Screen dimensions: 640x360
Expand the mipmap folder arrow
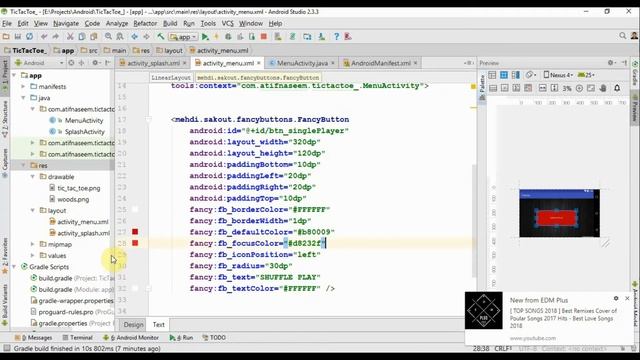click(x=33, y=244)
